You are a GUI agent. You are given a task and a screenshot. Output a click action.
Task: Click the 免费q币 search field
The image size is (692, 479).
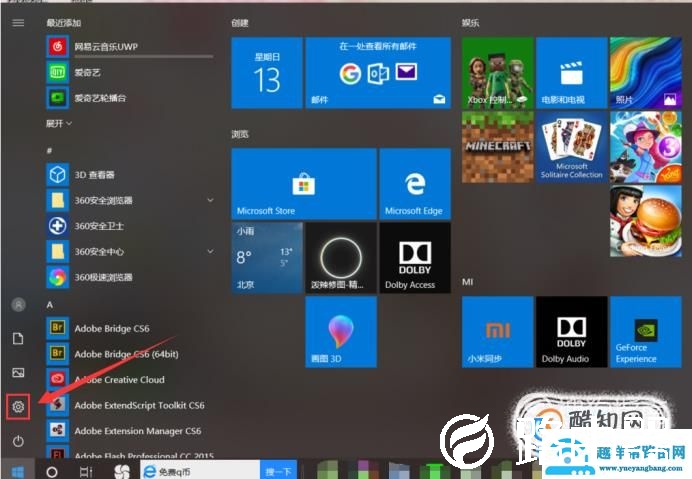(x=200, y=471)
